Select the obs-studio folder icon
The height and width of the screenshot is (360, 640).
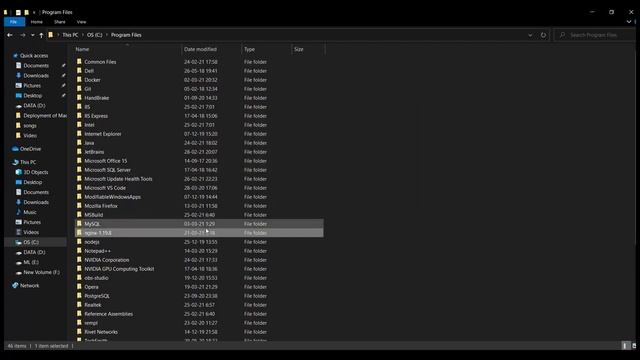click(79, 278)
